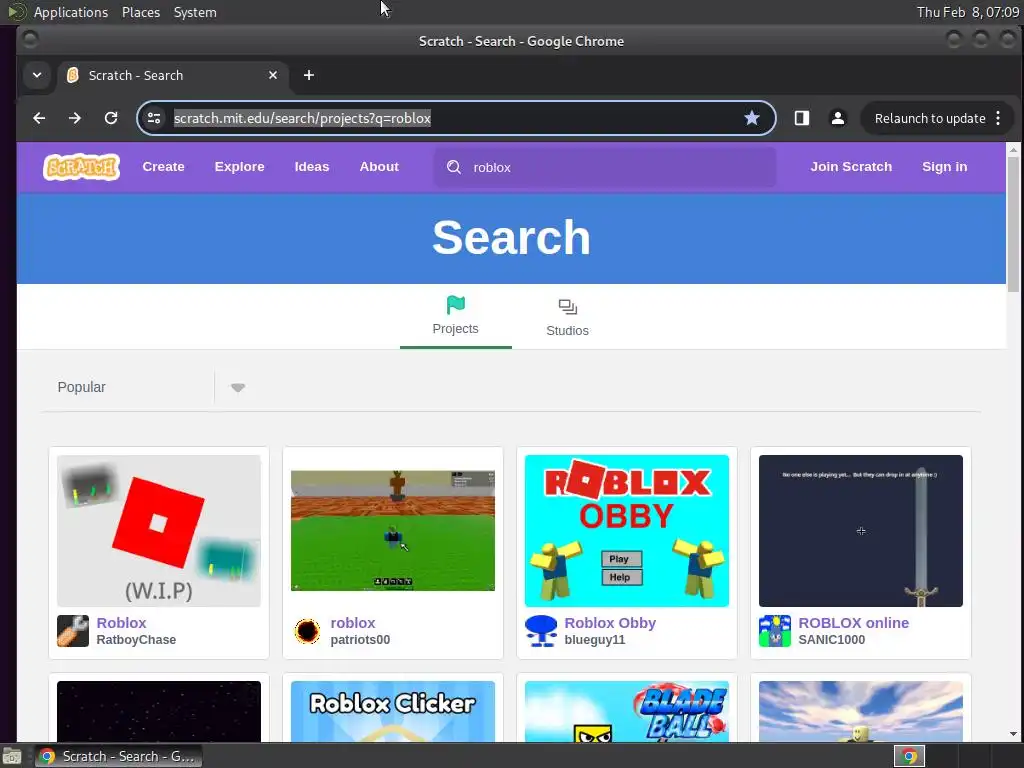
Task: Click Scratch - Search taskbar window button
Action: tap(119, 756)
